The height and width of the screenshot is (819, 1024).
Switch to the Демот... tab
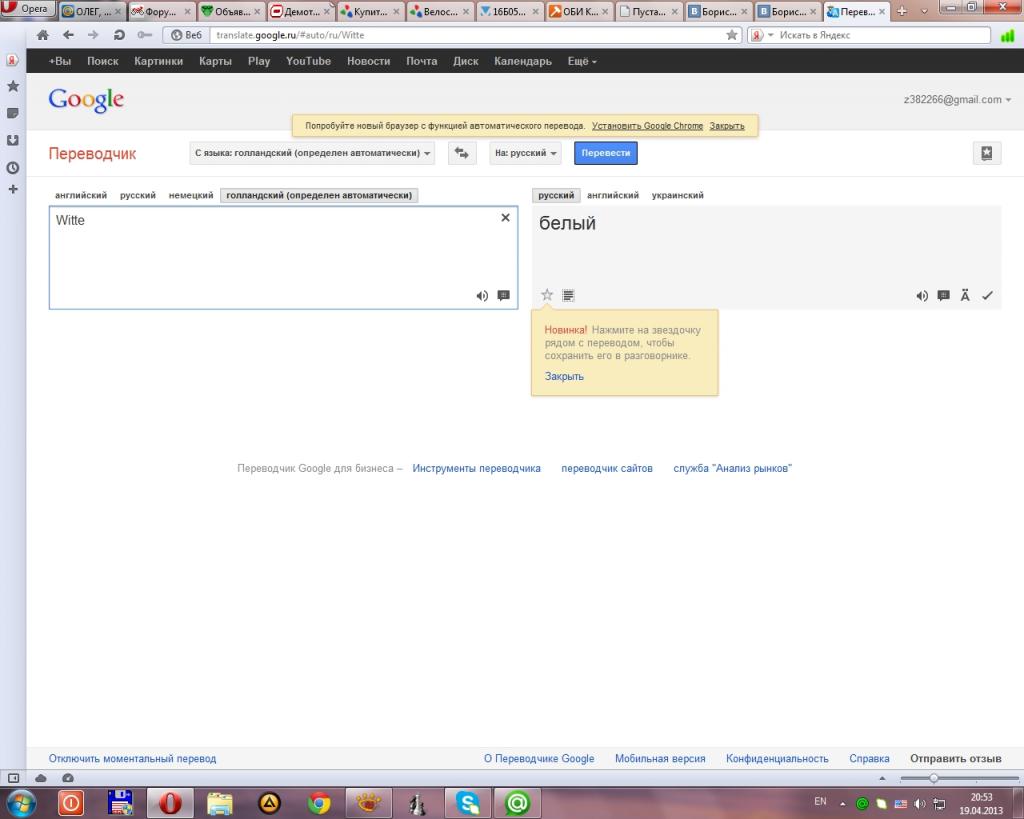click(x=300, y=11)
